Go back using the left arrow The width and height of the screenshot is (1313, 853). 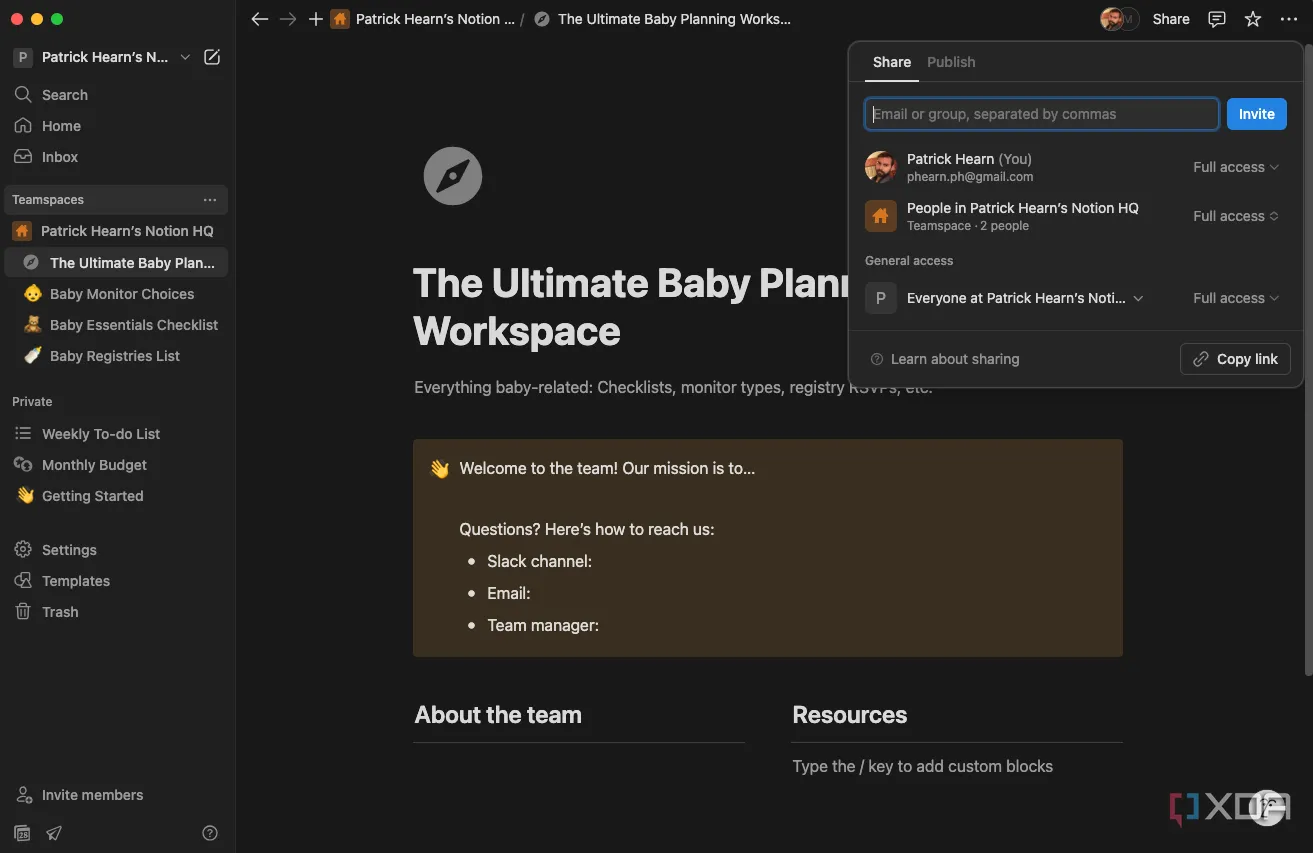[x=260, y=19]
